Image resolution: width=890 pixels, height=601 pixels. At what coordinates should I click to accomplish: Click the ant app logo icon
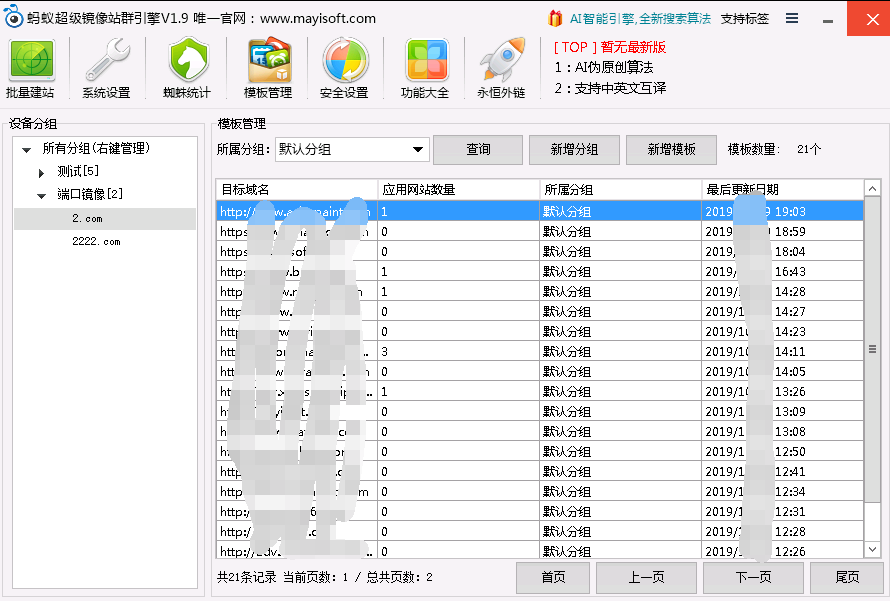12,18
